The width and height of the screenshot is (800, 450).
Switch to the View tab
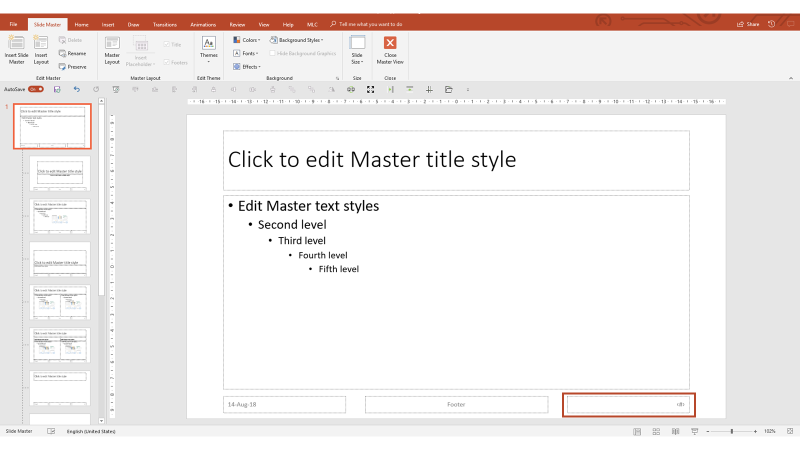(264, 24)
